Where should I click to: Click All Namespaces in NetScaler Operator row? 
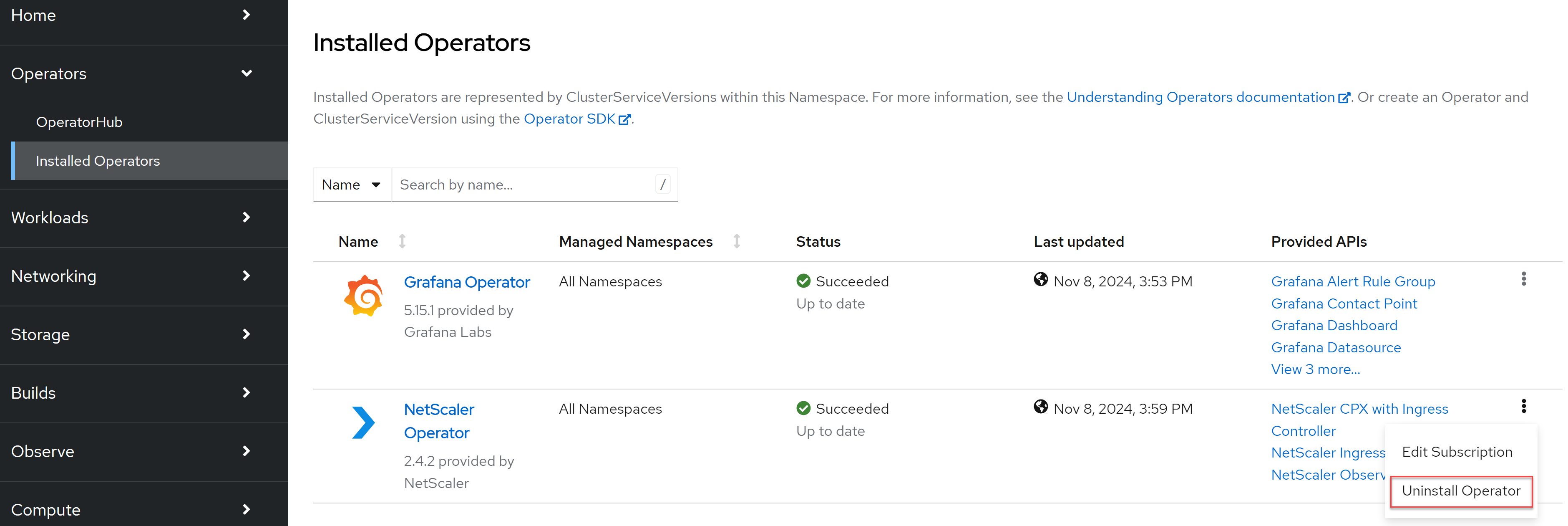coord(610,409)
